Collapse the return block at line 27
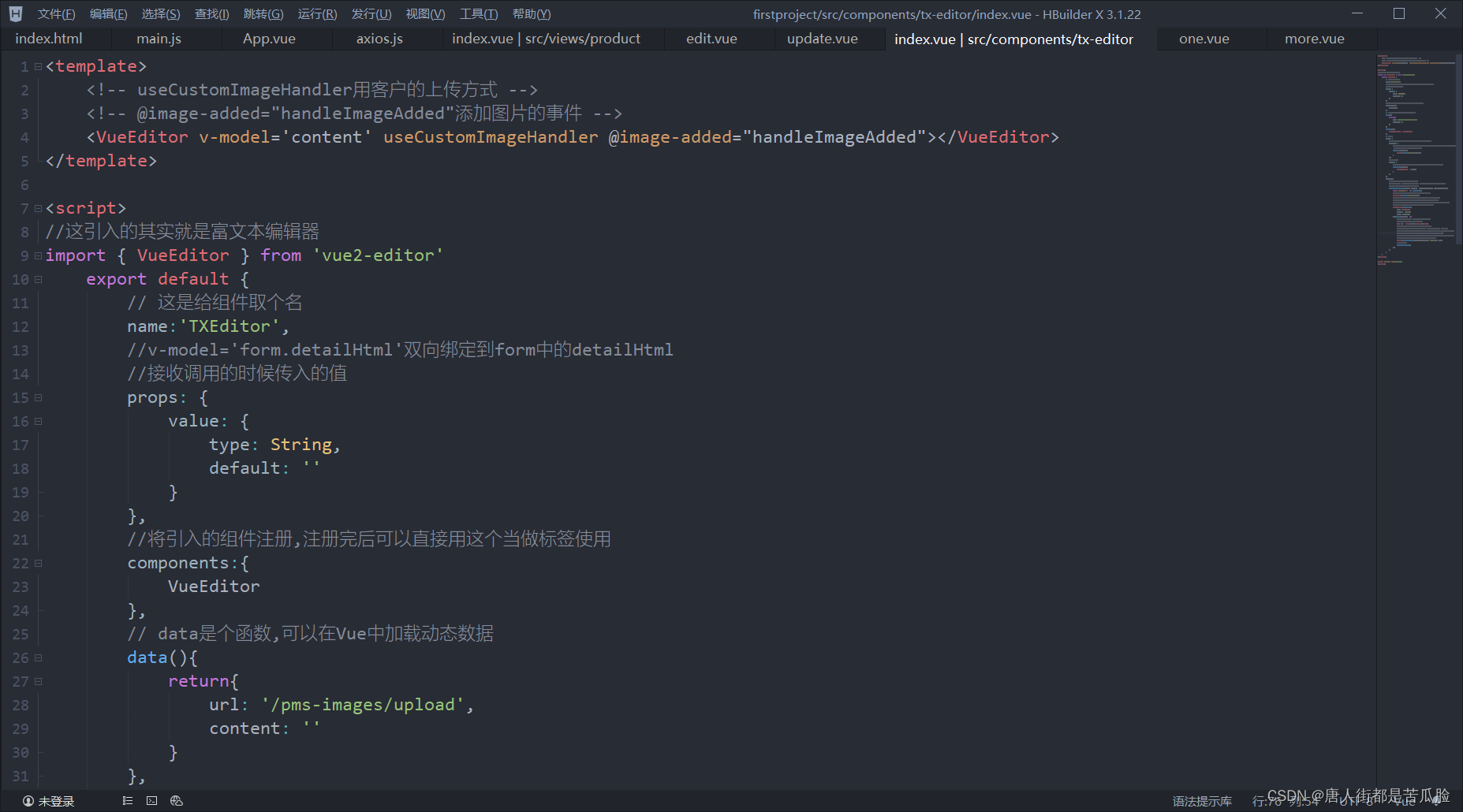This screenshot has height=812, width=1463. (38, 682)
